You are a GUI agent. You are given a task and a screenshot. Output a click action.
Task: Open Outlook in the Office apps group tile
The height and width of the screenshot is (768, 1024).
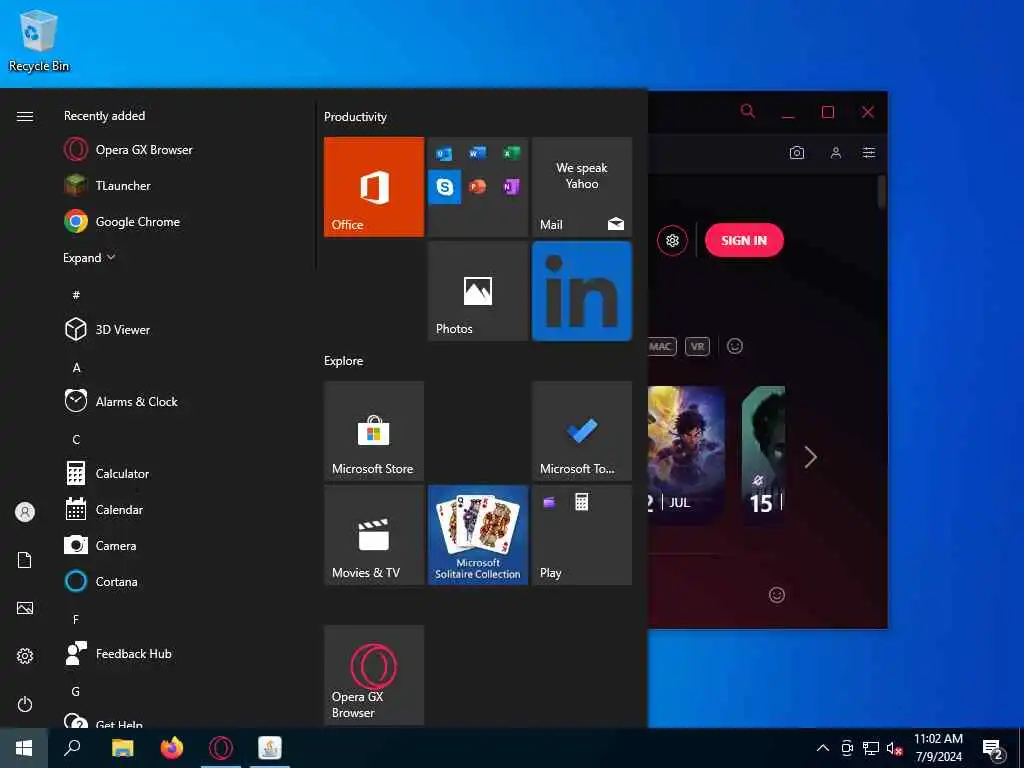tap(445, 153)
